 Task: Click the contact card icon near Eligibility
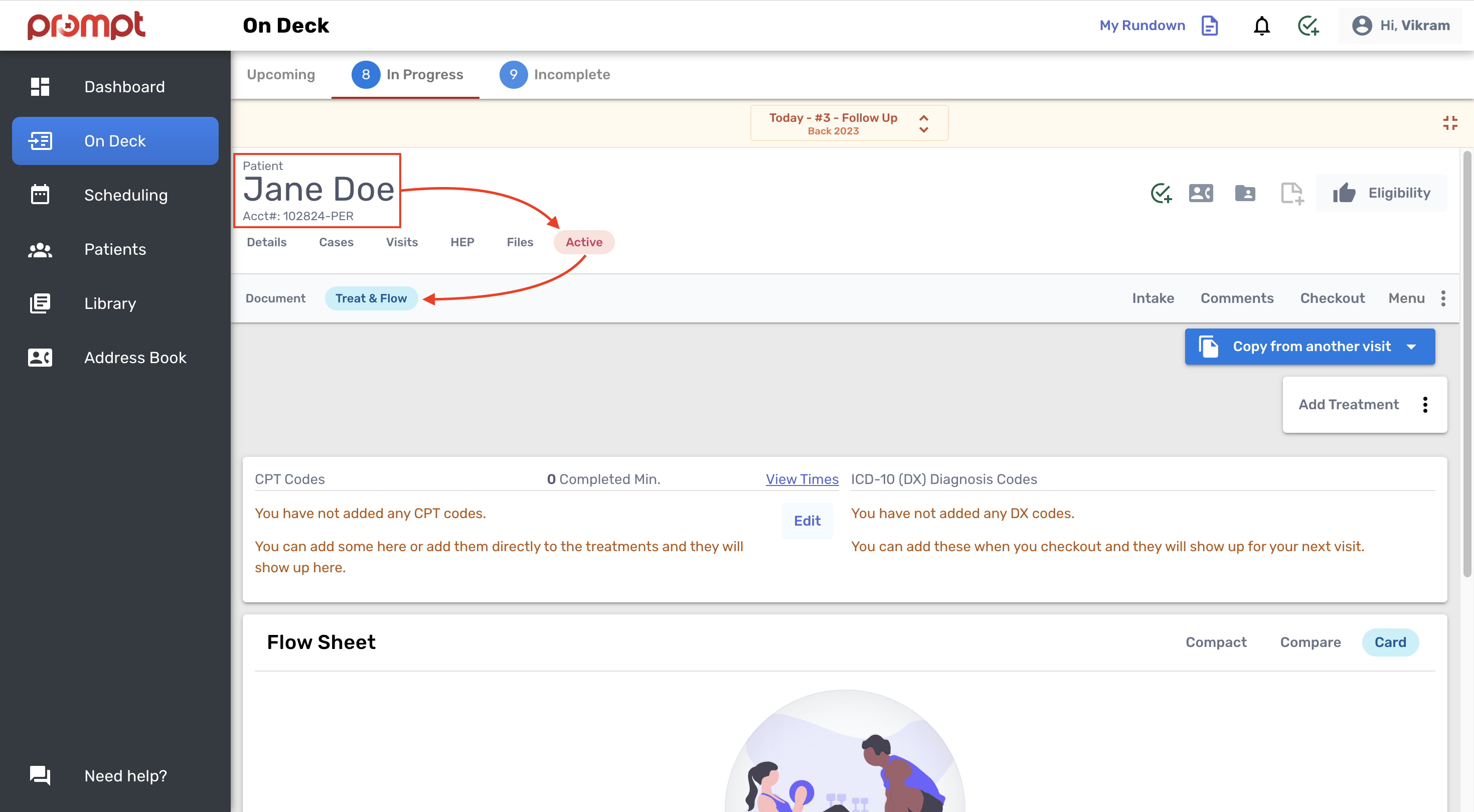pos(1201,194)
